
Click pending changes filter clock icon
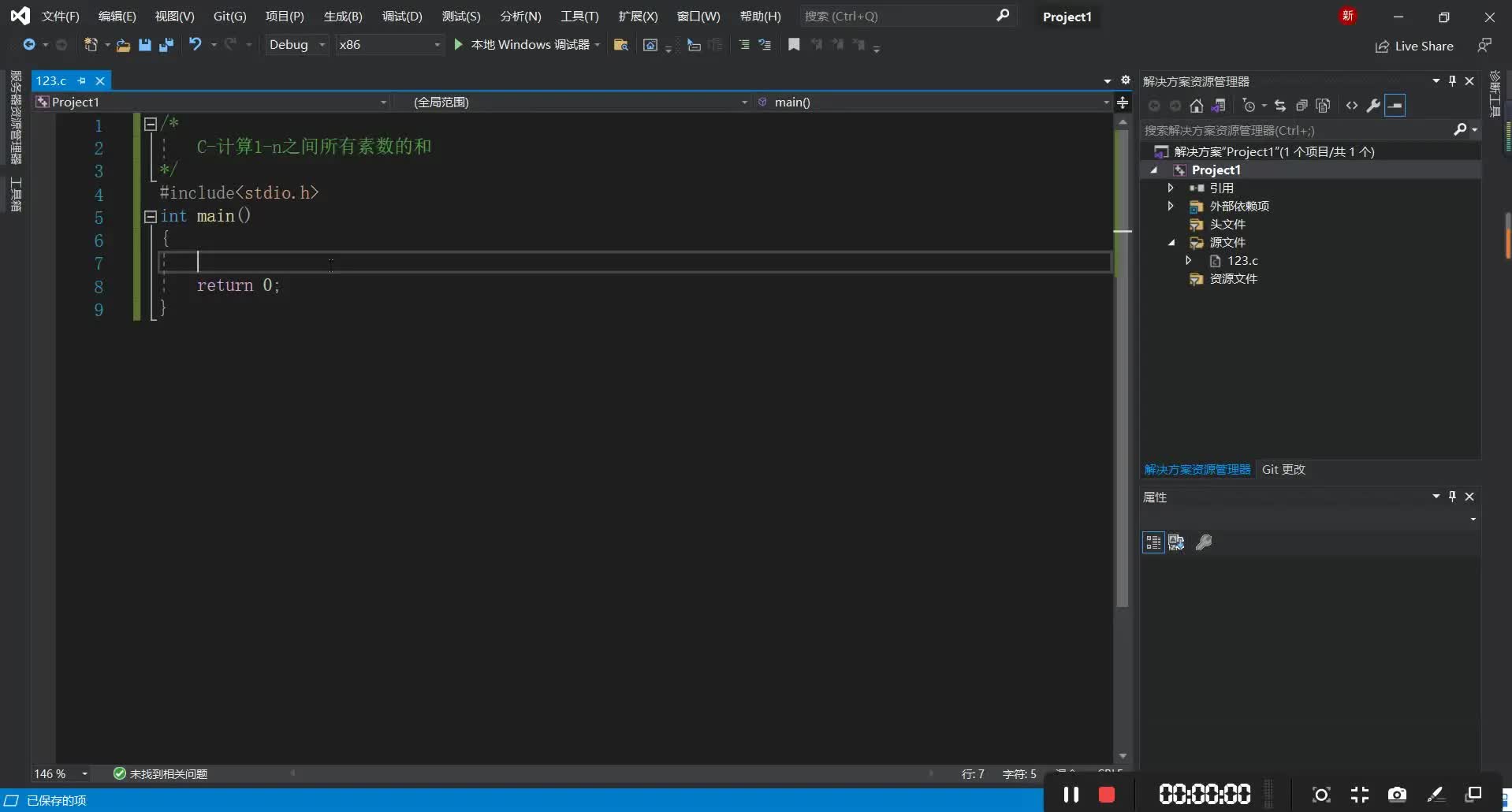pos(1249,106)
